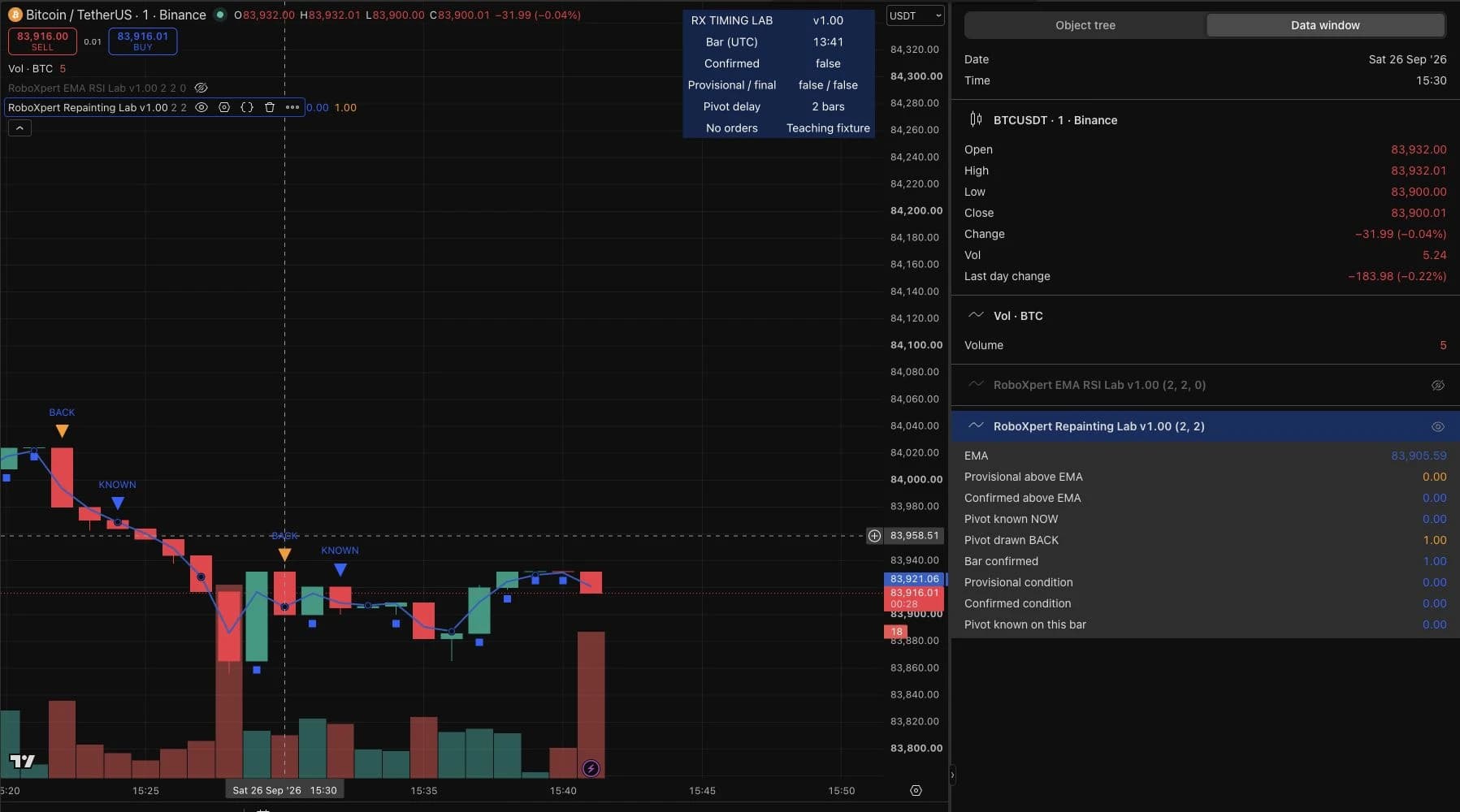This screenshot has height=812, width=1460.
Task: Unhide RoboXpert EMA RSI Lab in Data window
Action: 1437,385
